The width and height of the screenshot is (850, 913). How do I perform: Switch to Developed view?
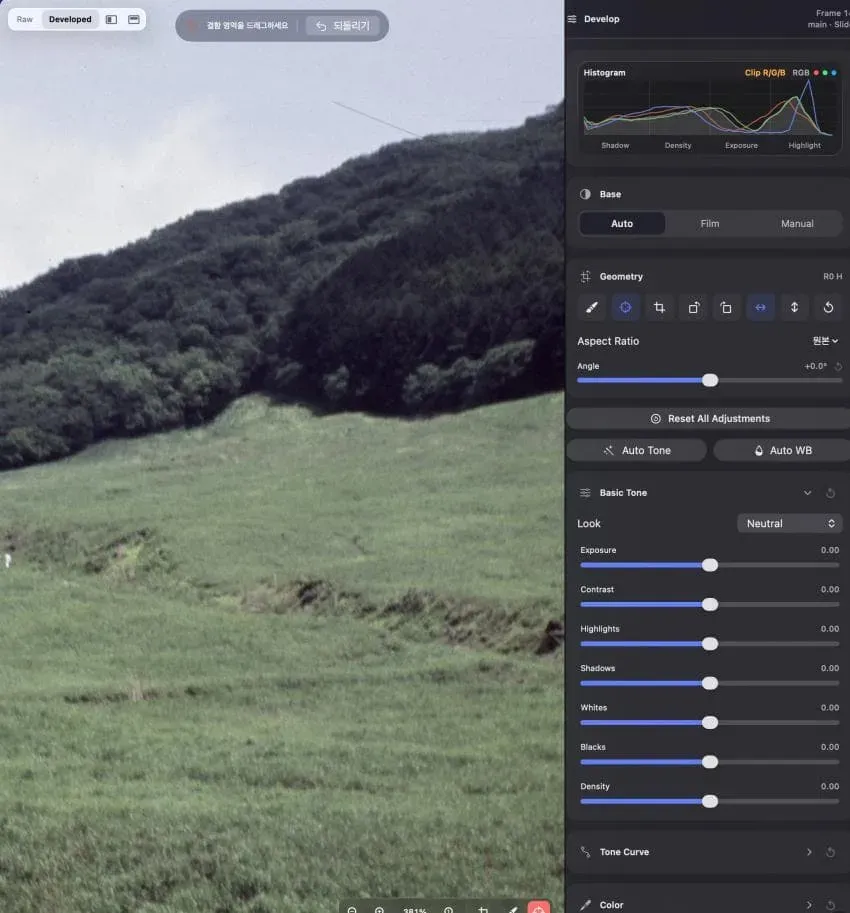70,19
